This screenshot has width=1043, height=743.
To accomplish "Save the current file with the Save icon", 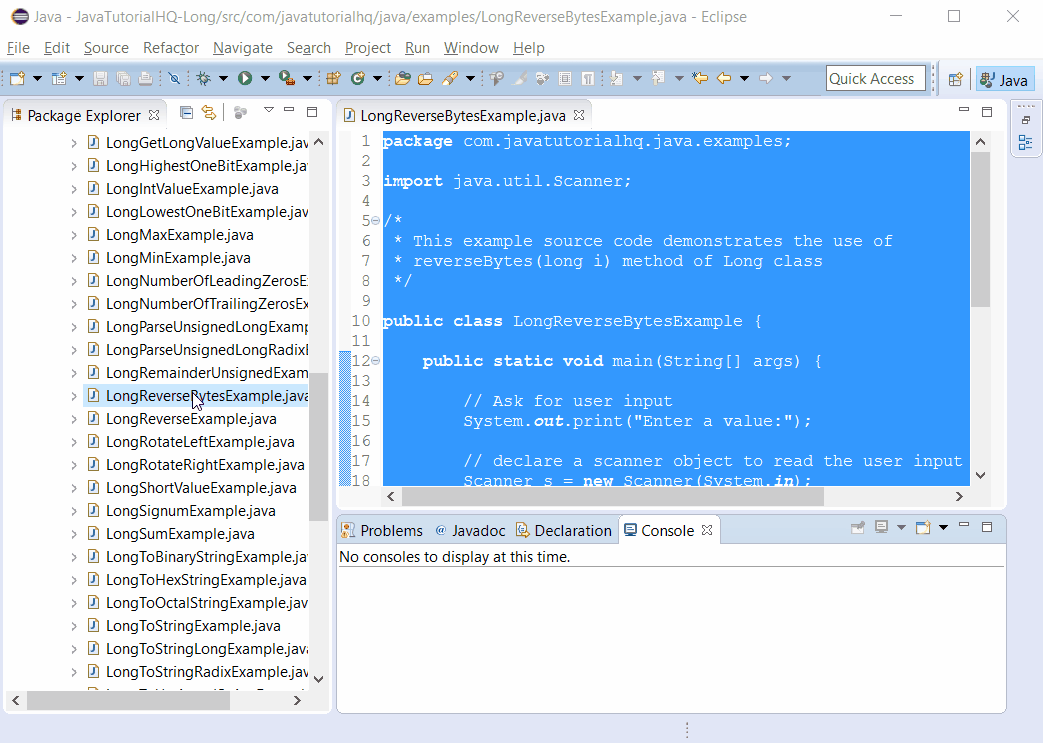I will [x=102, y=78].
